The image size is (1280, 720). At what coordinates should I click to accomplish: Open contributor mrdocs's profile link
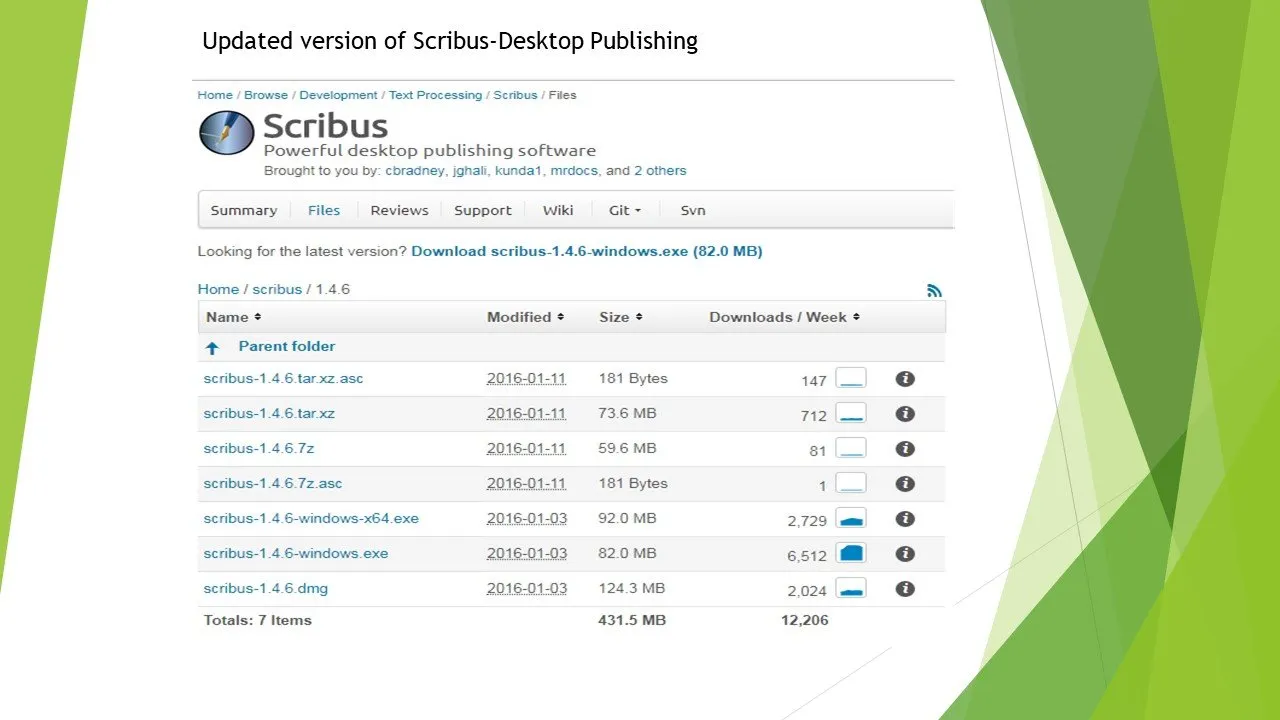(x=574, y=171)
